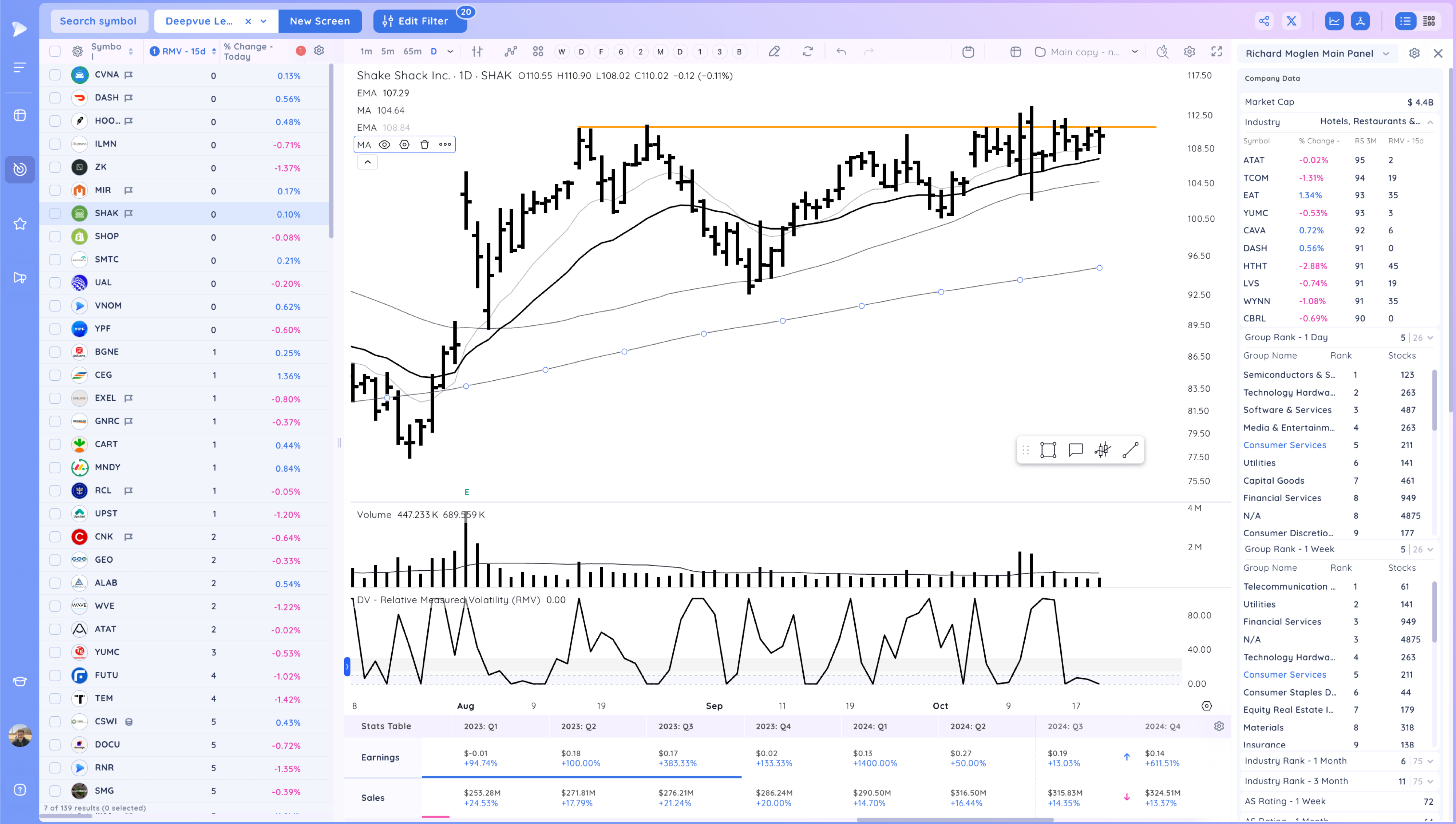Image resolution: width=1456 pixels, height=824 pixels.
Task: Tick the select-all header checkbox
Action: pos(55,52)
